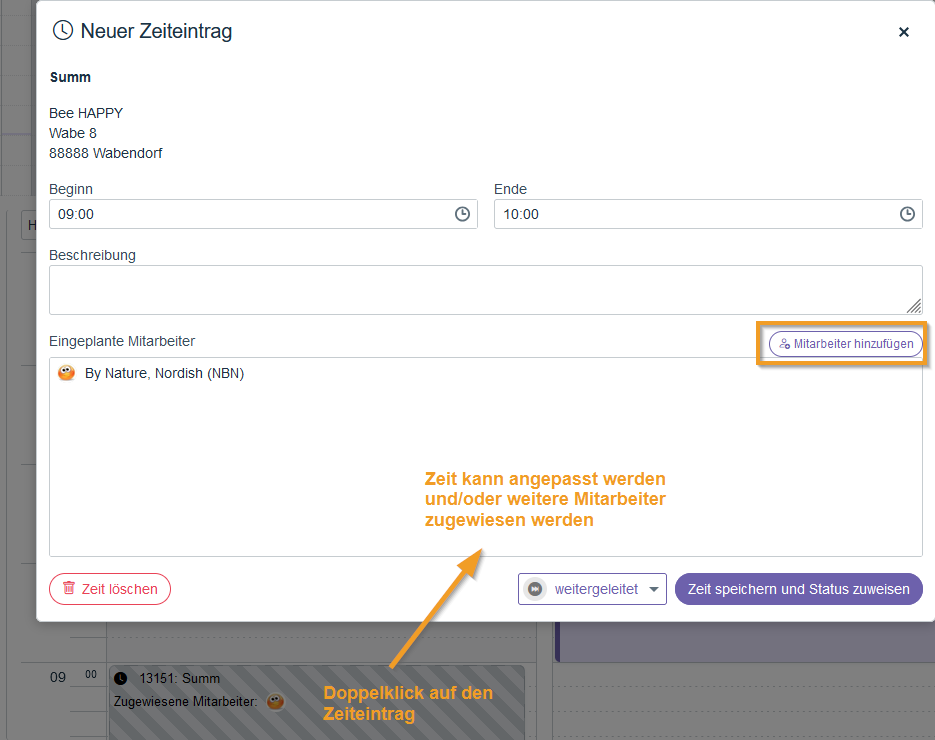Open the weitergeleitet status dropdown arrow
This screenshot has width=935, height=740.
pyautogui.click(x=655, y=589)
